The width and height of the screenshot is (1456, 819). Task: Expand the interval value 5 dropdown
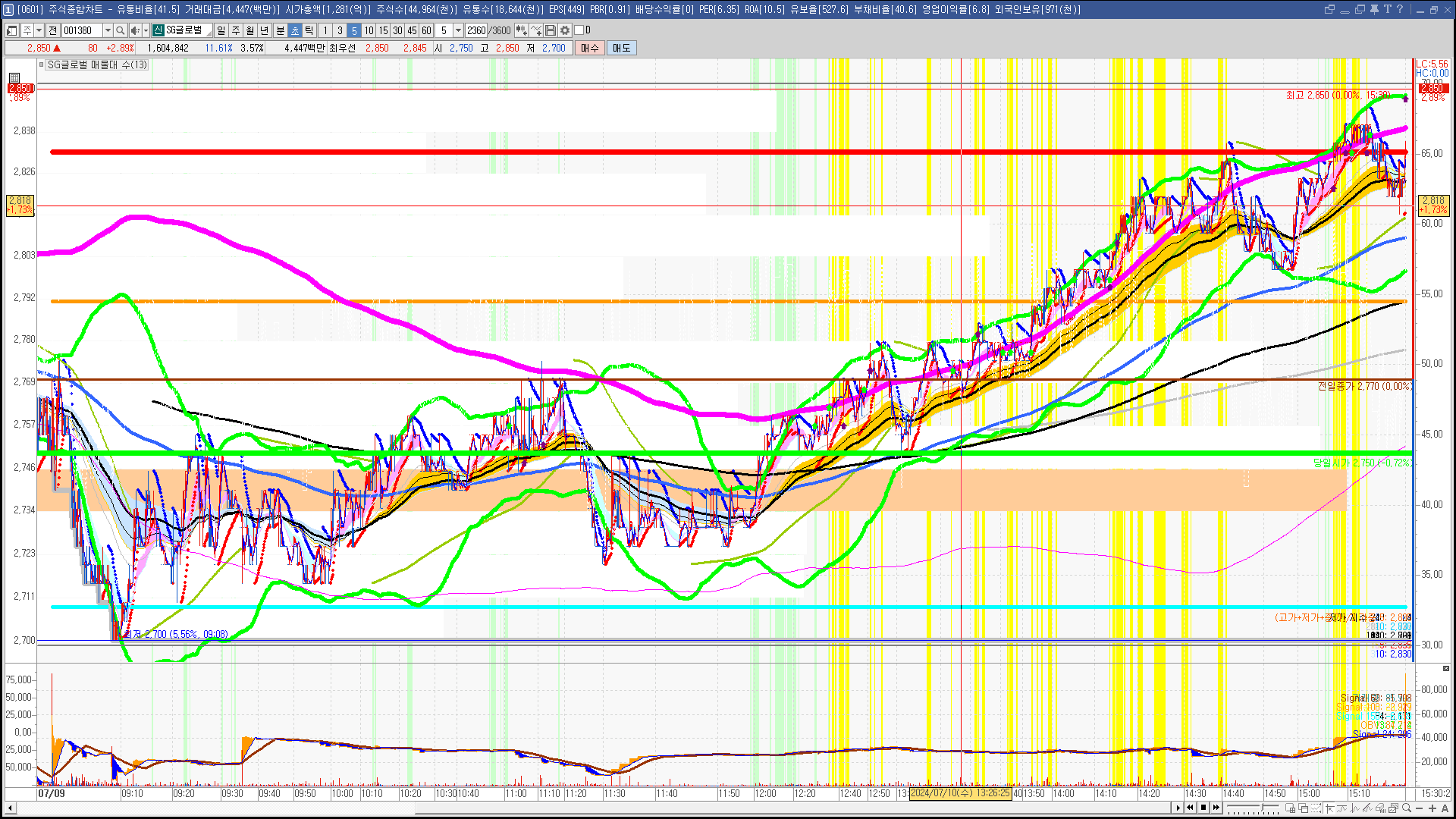[x=458, y=30]
